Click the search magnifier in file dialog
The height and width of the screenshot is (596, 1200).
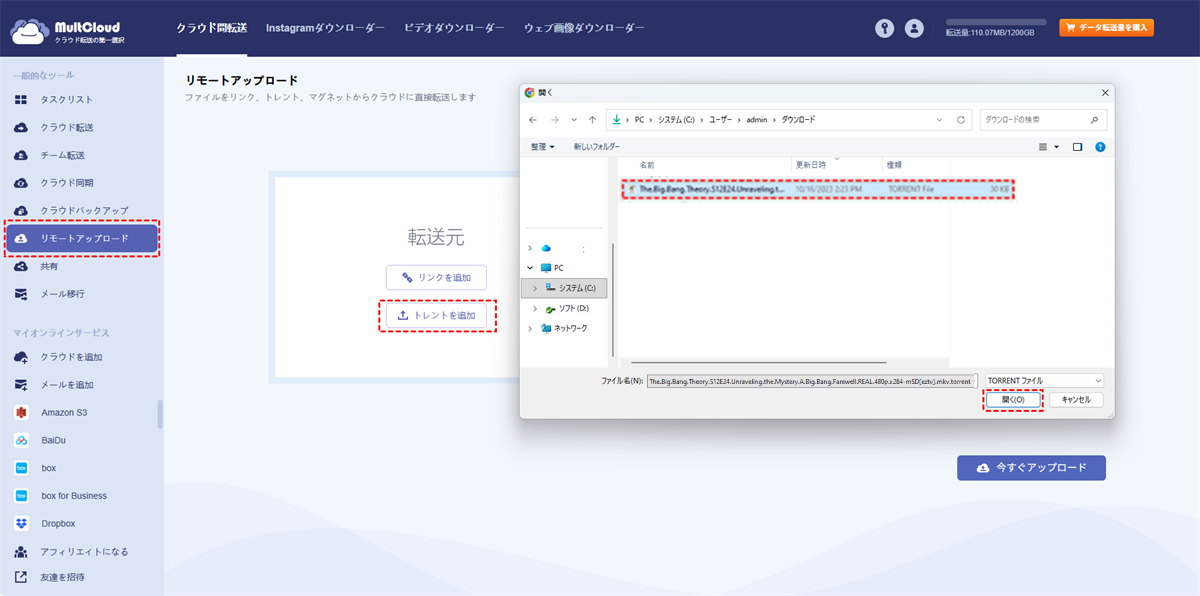pyautogui.click(x=1096, y=119)
